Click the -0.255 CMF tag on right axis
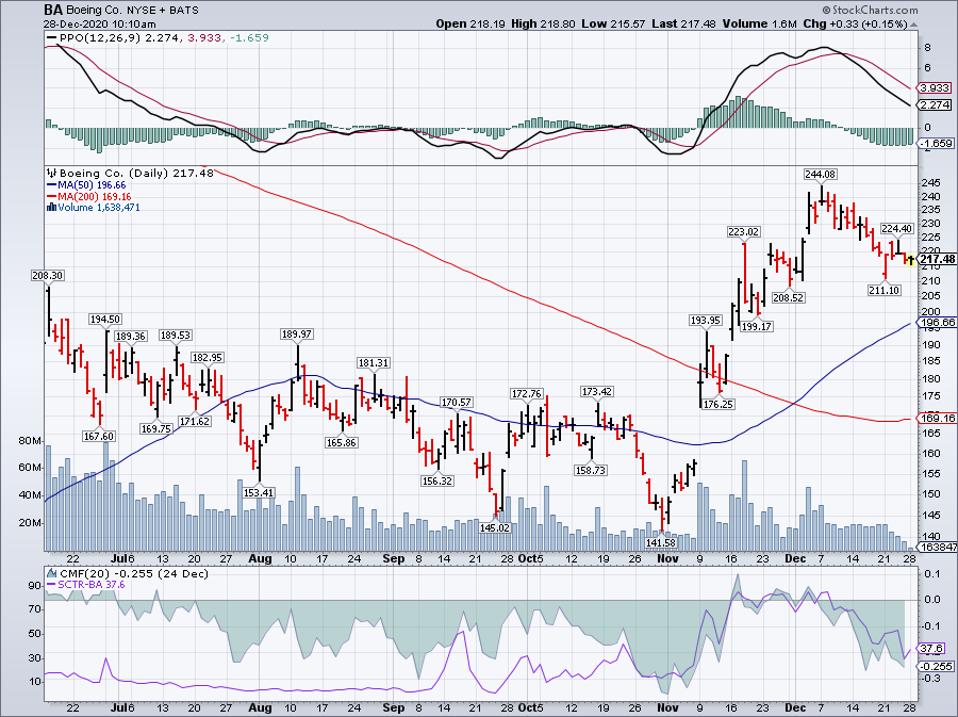This screenshot has height=717, width=958. click(935, 666)
